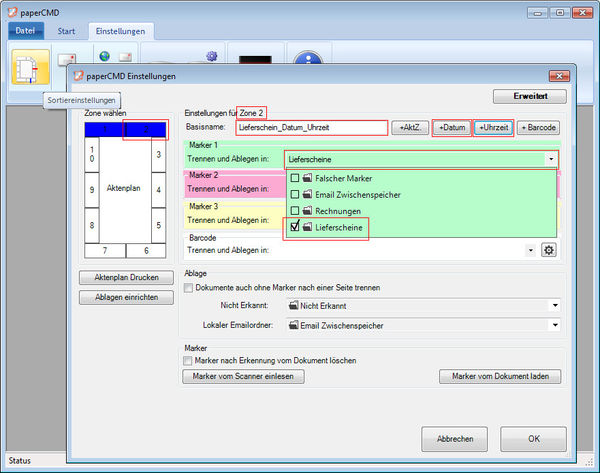Click the black rectangle icon in the ribbon
The width and height of the screenshot is (600, 473).
click(255, 59)
